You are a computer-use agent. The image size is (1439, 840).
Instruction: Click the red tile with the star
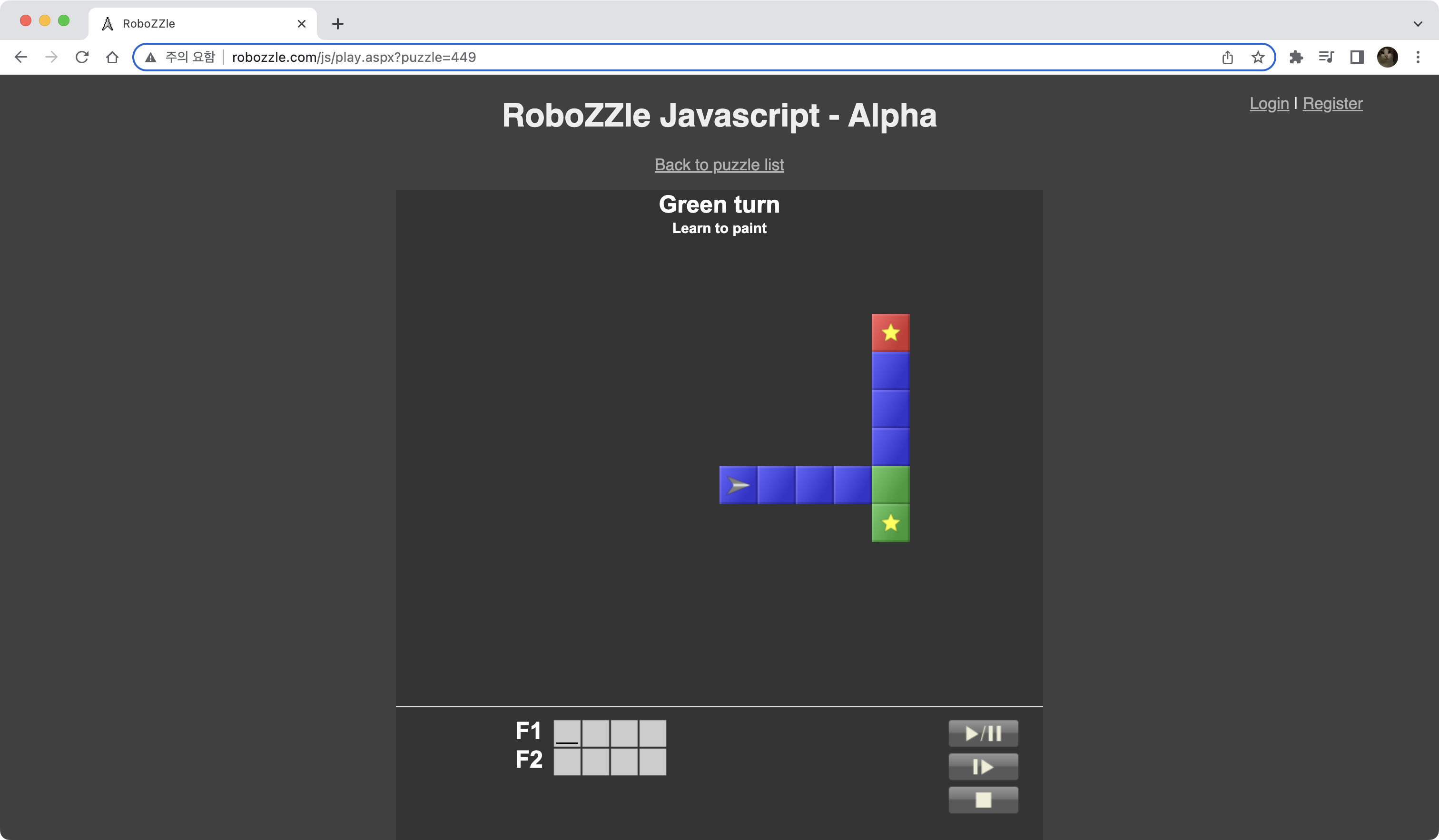click(x=890, y=332)
